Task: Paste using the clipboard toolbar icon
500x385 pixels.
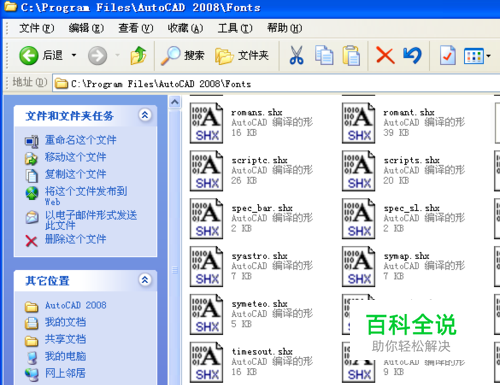Action: pos(351,55)
